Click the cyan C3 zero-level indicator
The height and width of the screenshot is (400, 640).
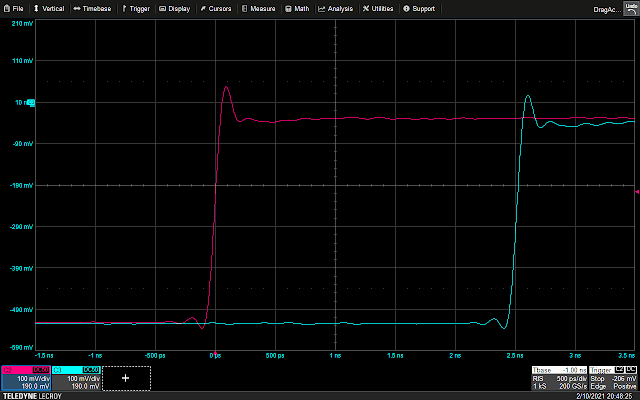coord(31,103)
